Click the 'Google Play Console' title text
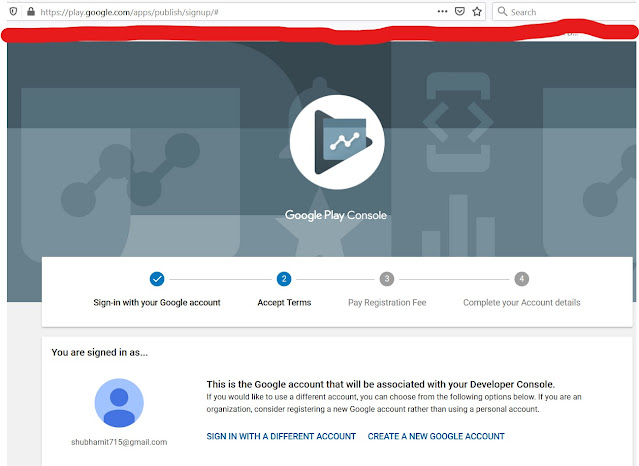This screenshot has height=466, width=639. tap(336, 215)
